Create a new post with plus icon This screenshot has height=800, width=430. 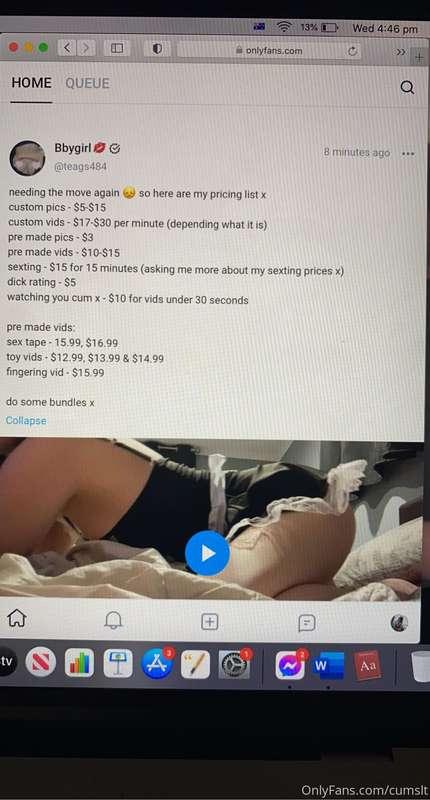pos(210,622)
